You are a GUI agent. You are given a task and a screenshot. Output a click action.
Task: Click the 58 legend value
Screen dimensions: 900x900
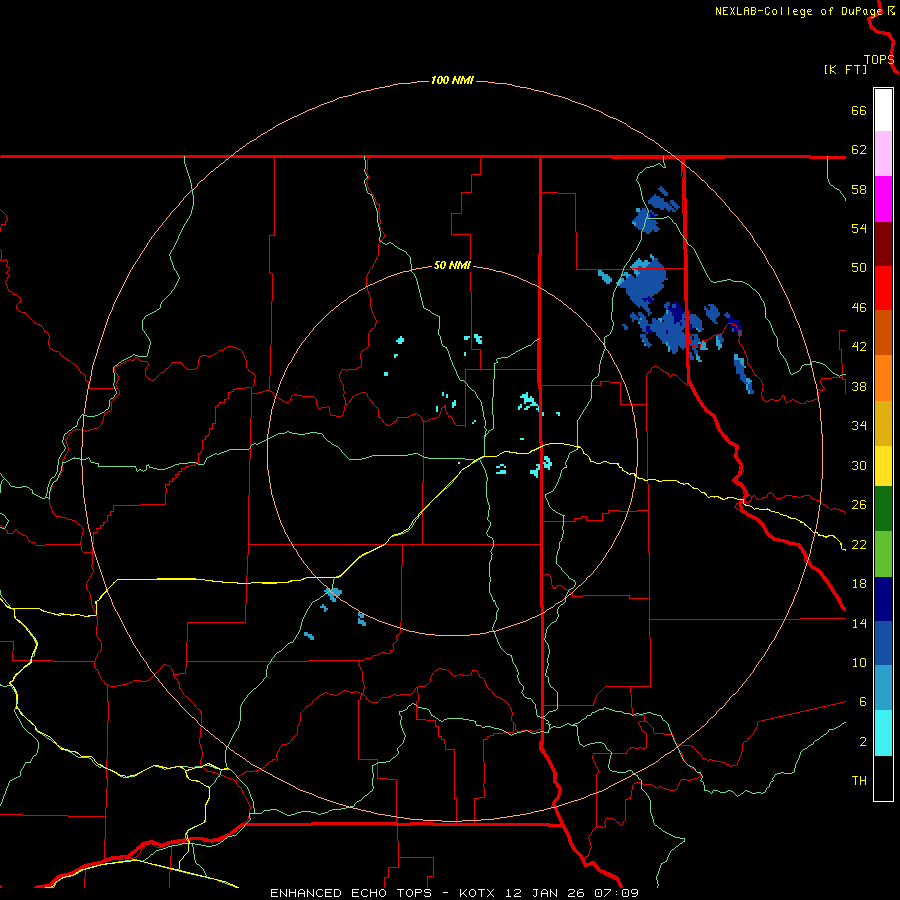point(859,189)
